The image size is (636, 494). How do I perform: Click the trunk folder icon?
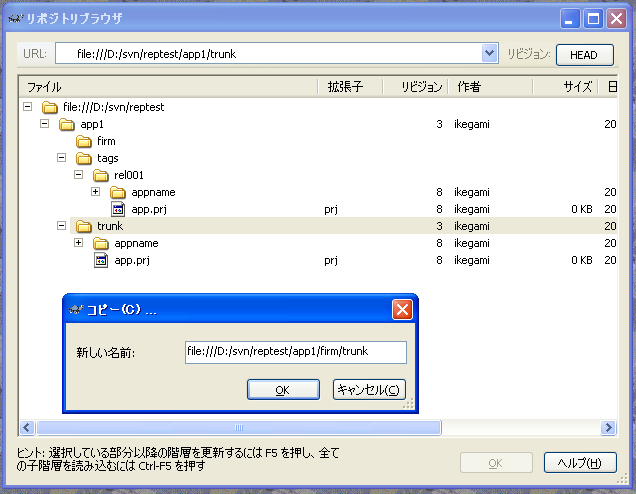(84, 226)
